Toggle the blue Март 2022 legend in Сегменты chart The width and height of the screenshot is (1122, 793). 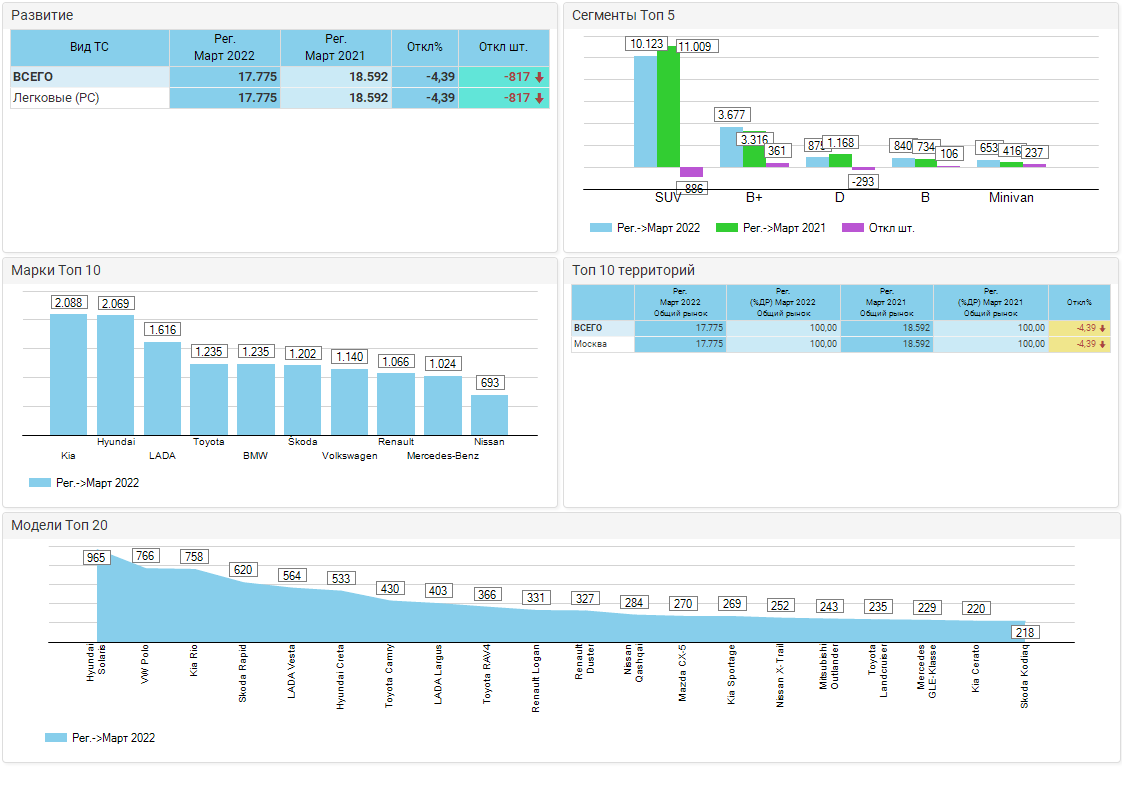tap(645, 228)
